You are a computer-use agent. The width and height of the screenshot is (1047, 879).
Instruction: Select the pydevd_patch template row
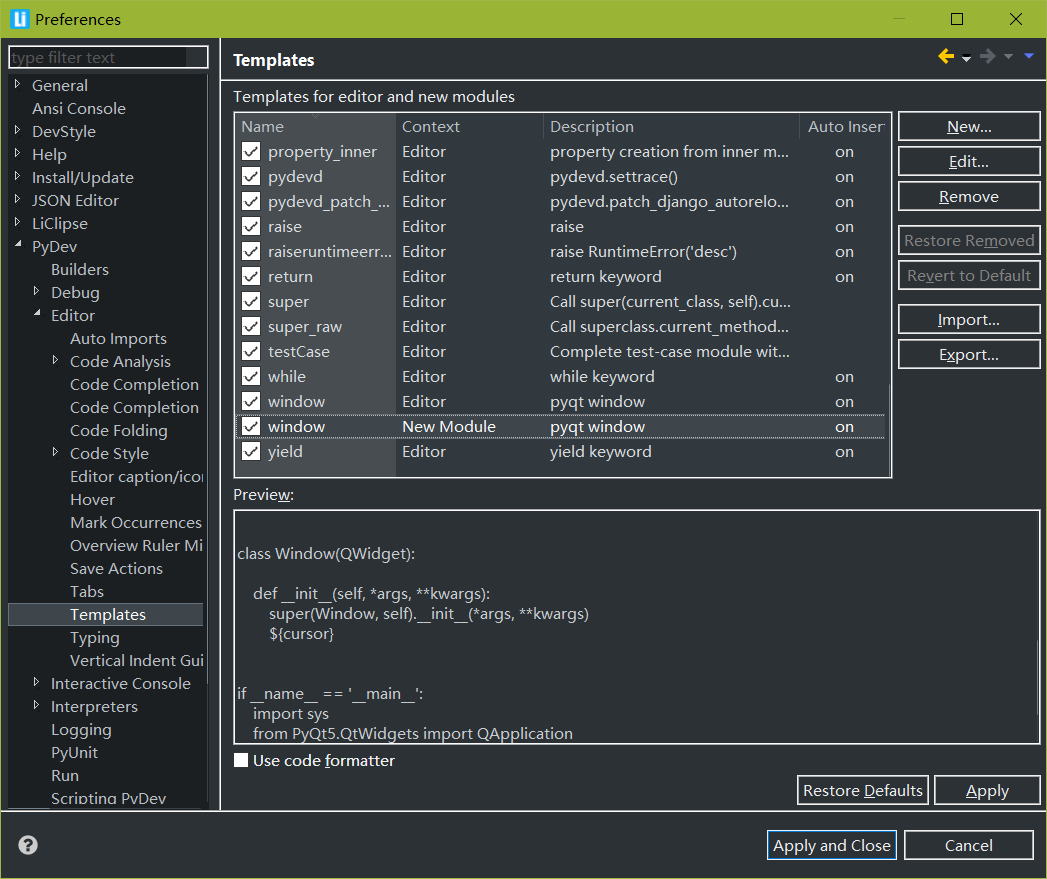pyautogui.click(x=561, y=202)
